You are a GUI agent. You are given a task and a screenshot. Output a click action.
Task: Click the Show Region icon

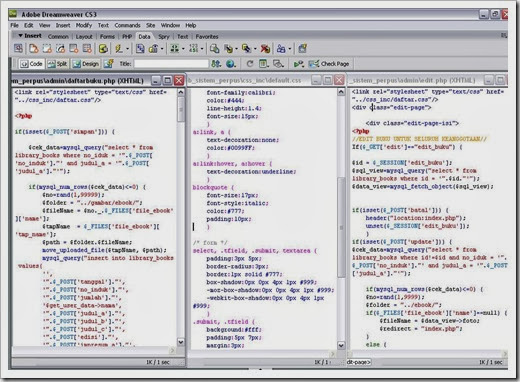(x=153, y=49)
